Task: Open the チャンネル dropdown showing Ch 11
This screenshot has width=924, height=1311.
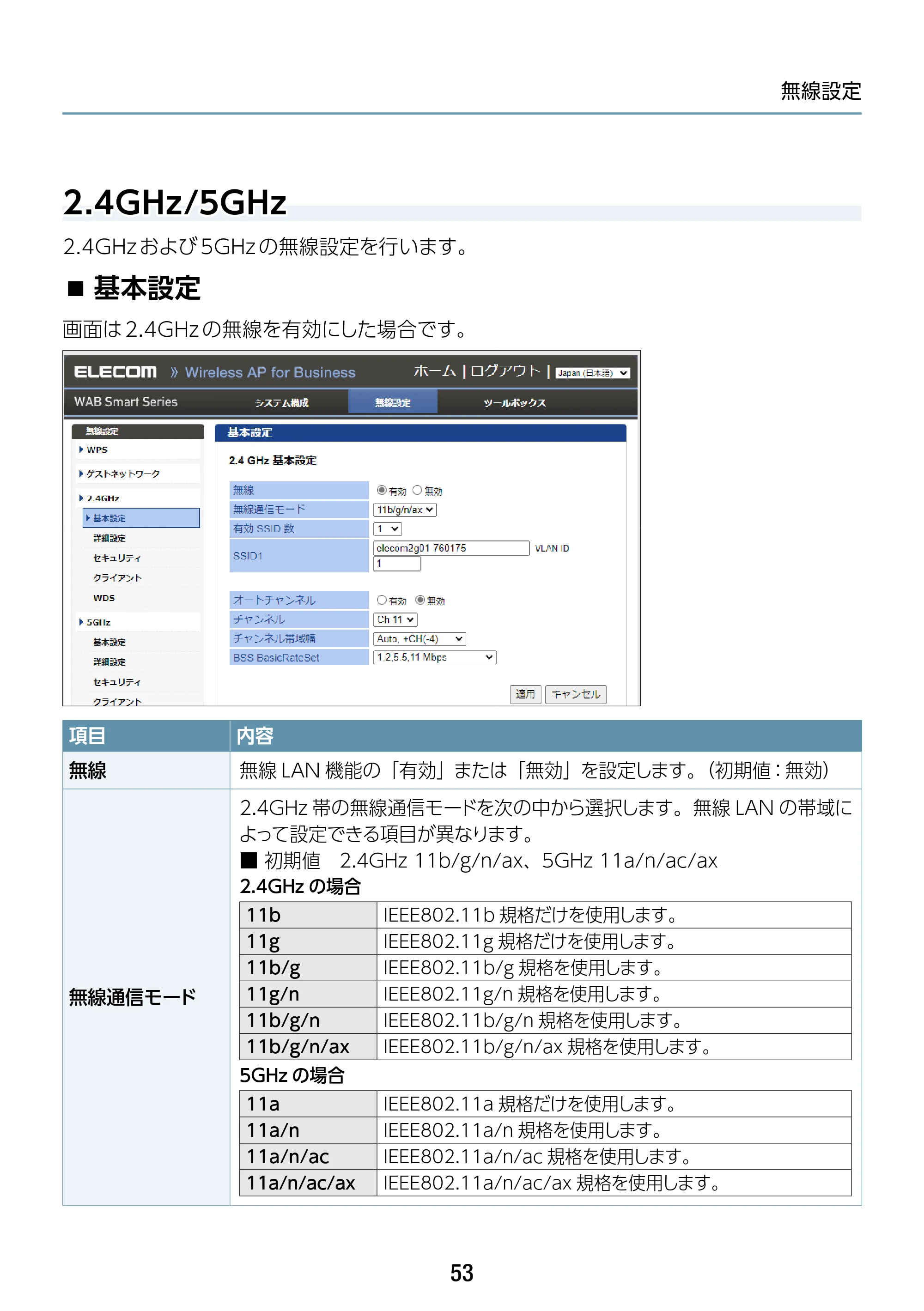Action: (395, 619)
